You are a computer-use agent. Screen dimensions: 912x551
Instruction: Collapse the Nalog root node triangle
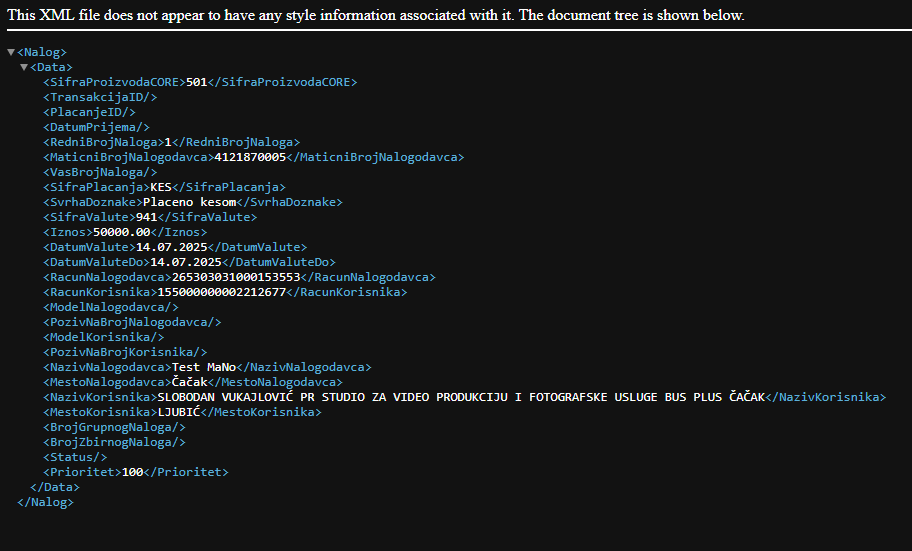[11, 52]
